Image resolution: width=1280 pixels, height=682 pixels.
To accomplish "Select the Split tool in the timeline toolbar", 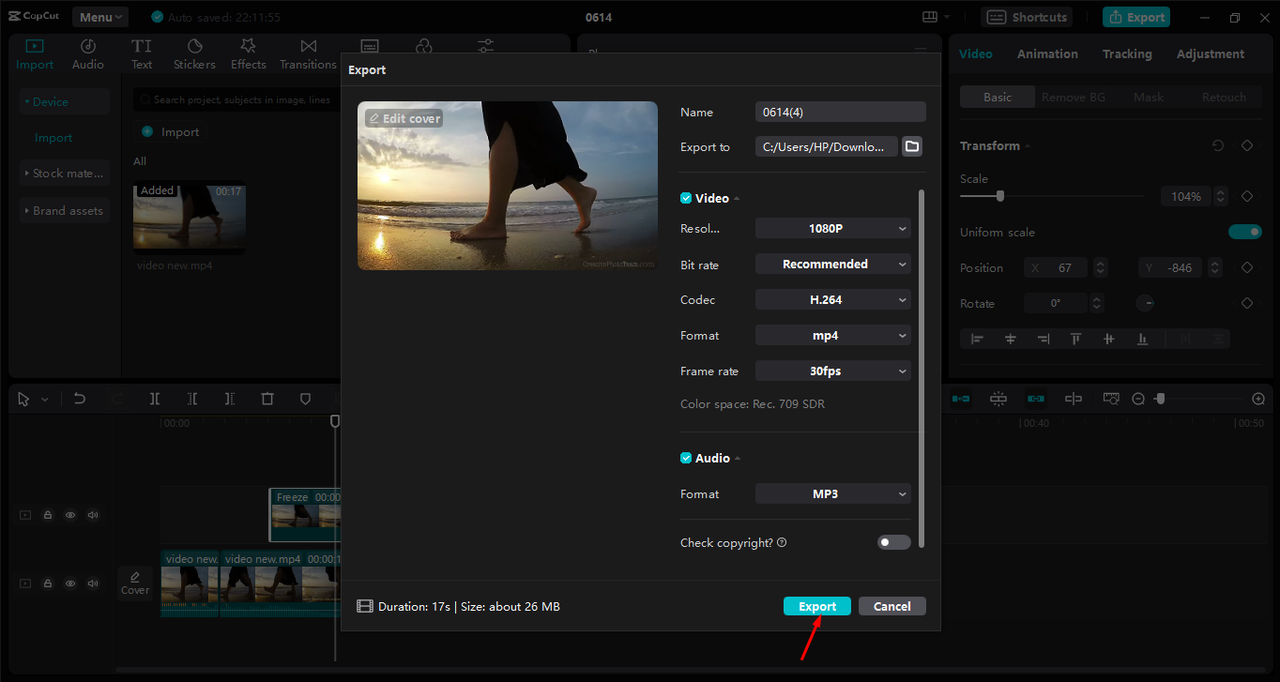I will point(155,398).
